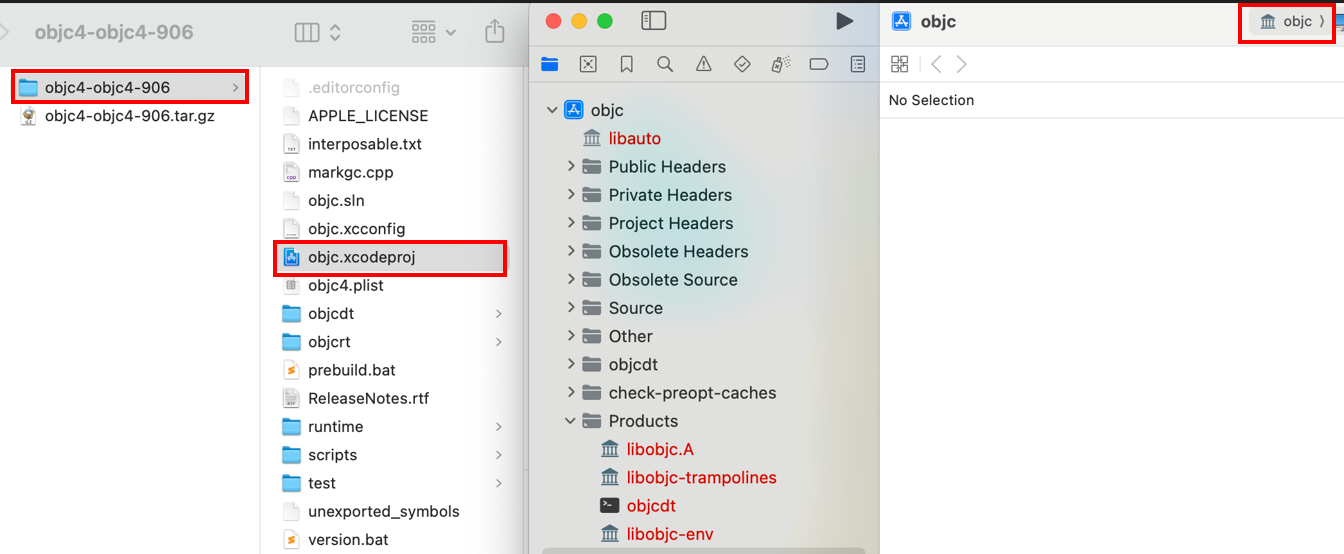Select version.bat in Finder
This screenshot has height=554, width=1344.
tap(348, 539)
